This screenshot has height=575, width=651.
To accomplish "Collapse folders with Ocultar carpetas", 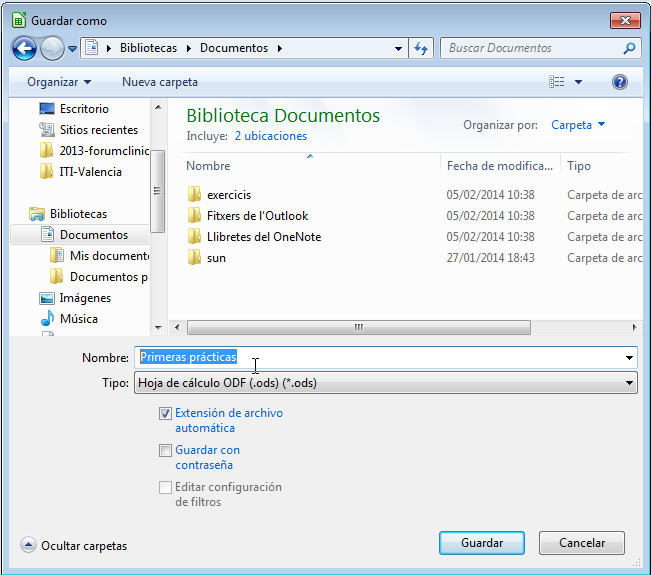I will pyautogui.click(x=74, y=546).
